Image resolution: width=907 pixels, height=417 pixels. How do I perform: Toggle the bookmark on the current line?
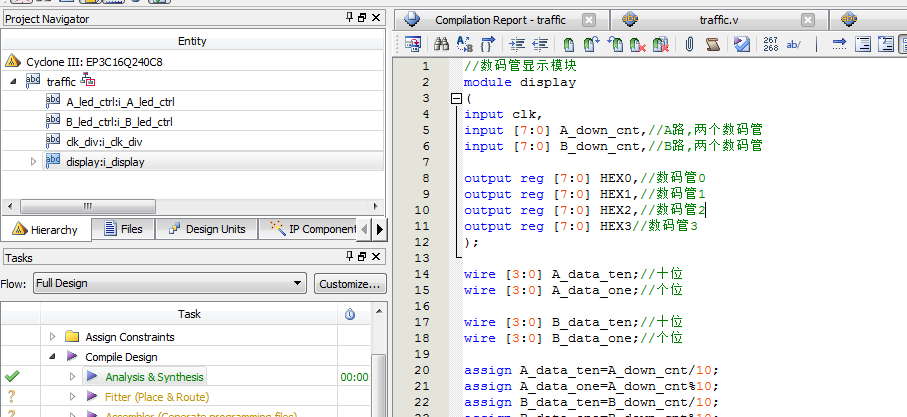click(x=568, y=44)
